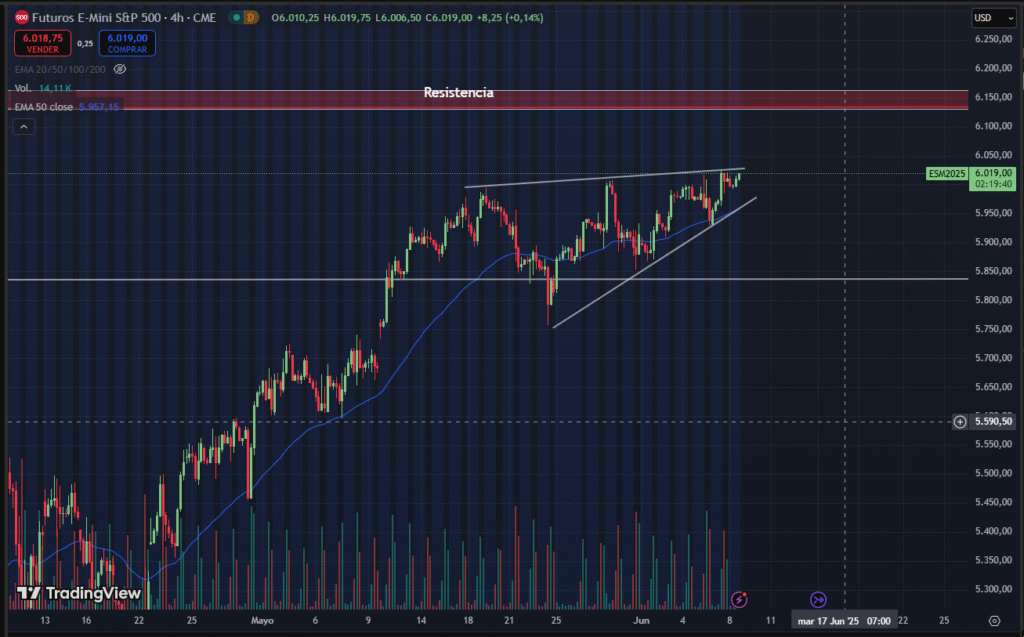Click the TradingView logo
This screenshot has width=1024, height=637.
[x=79, y=593]
